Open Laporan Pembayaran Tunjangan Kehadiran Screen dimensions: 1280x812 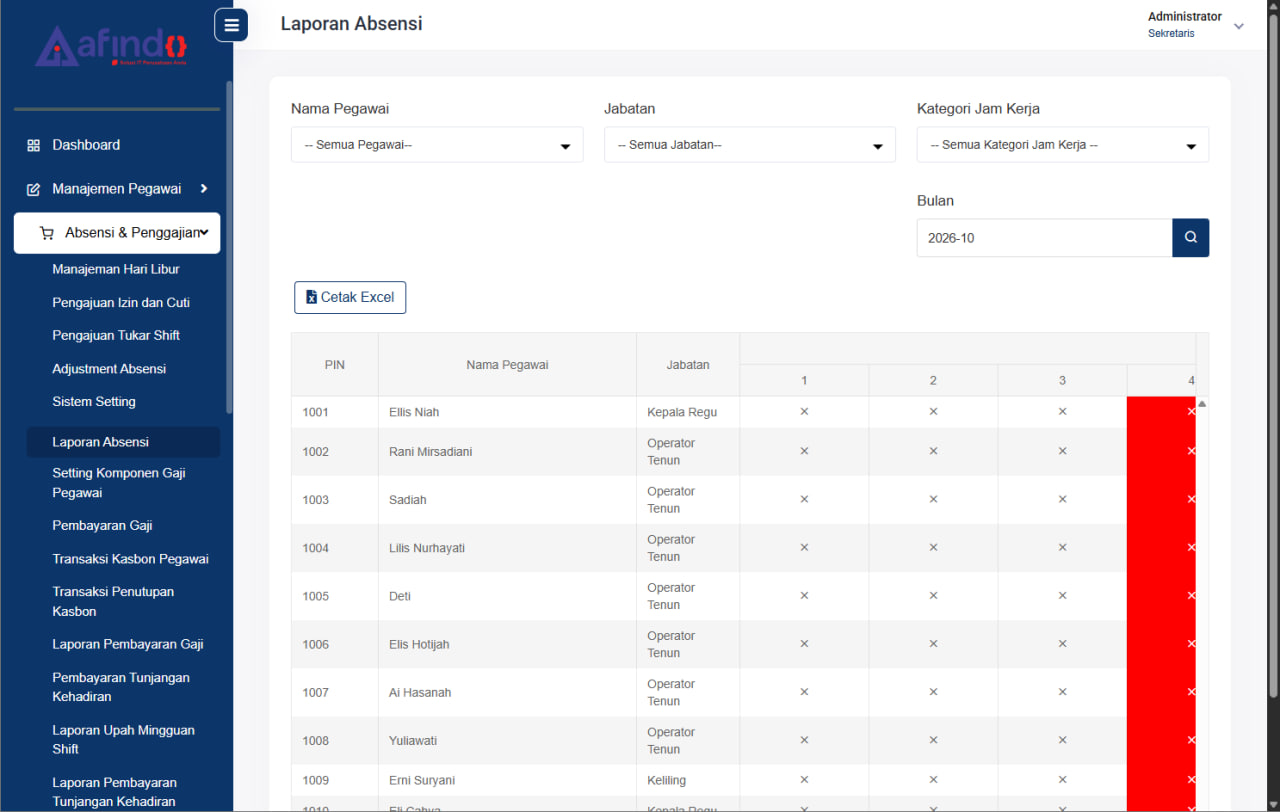114,792
